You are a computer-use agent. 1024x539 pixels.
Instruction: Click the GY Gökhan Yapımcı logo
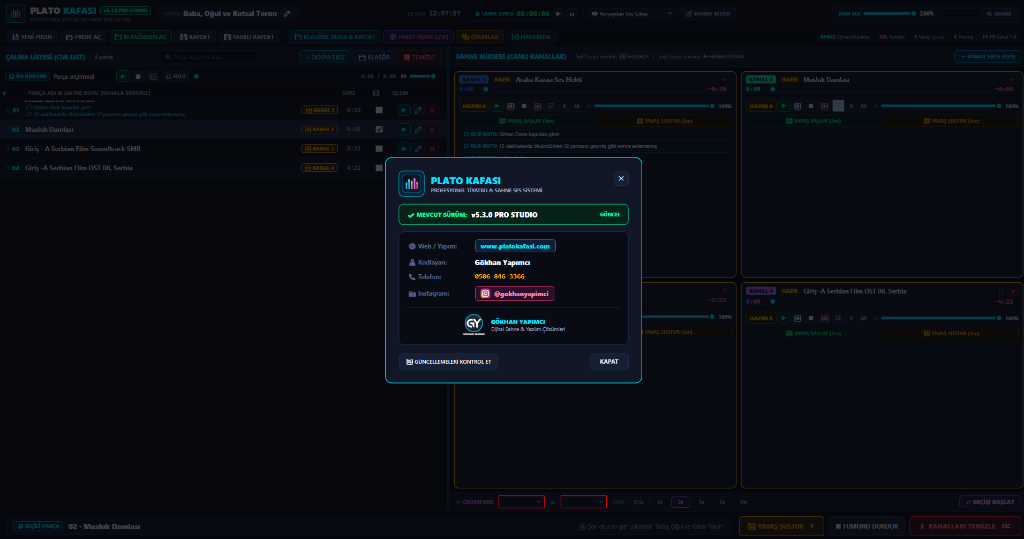pyautogui.click(x=473, y=324)
